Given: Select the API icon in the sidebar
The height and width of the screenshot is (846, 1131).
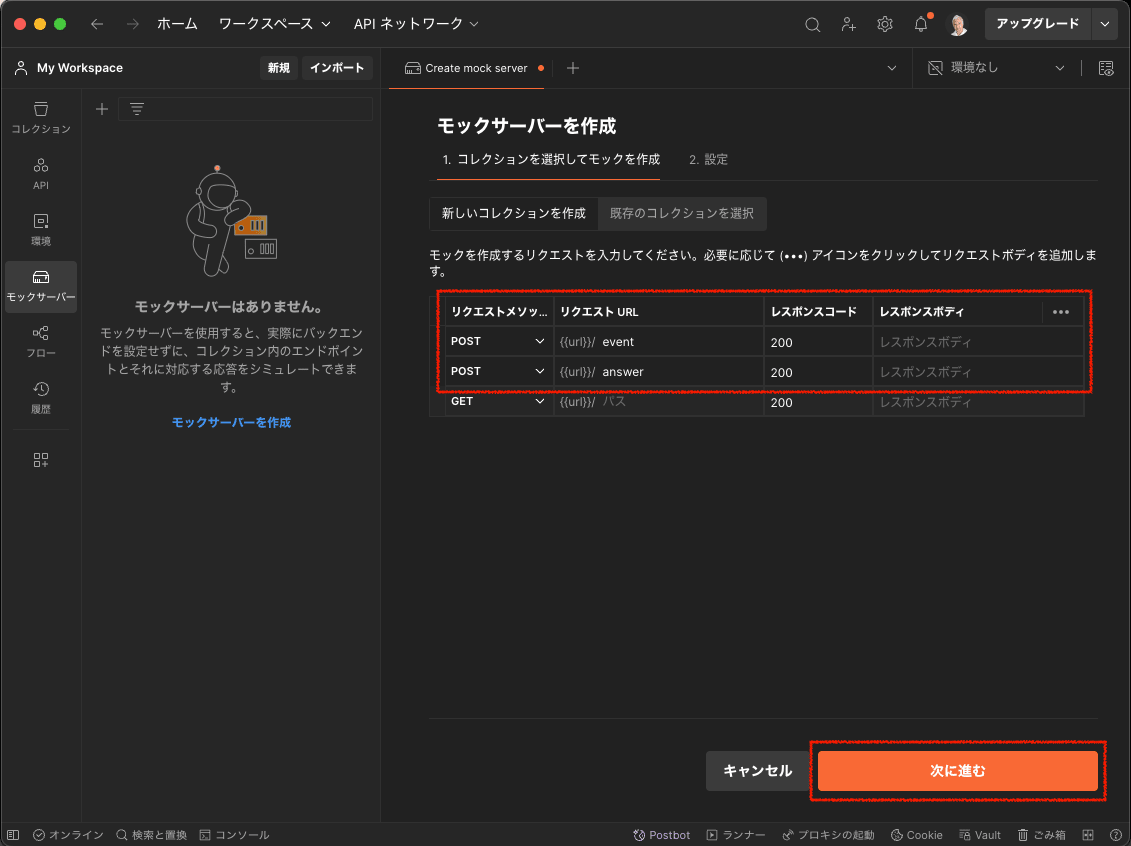Looking at the screenshot, I should (x=40, y=172).
